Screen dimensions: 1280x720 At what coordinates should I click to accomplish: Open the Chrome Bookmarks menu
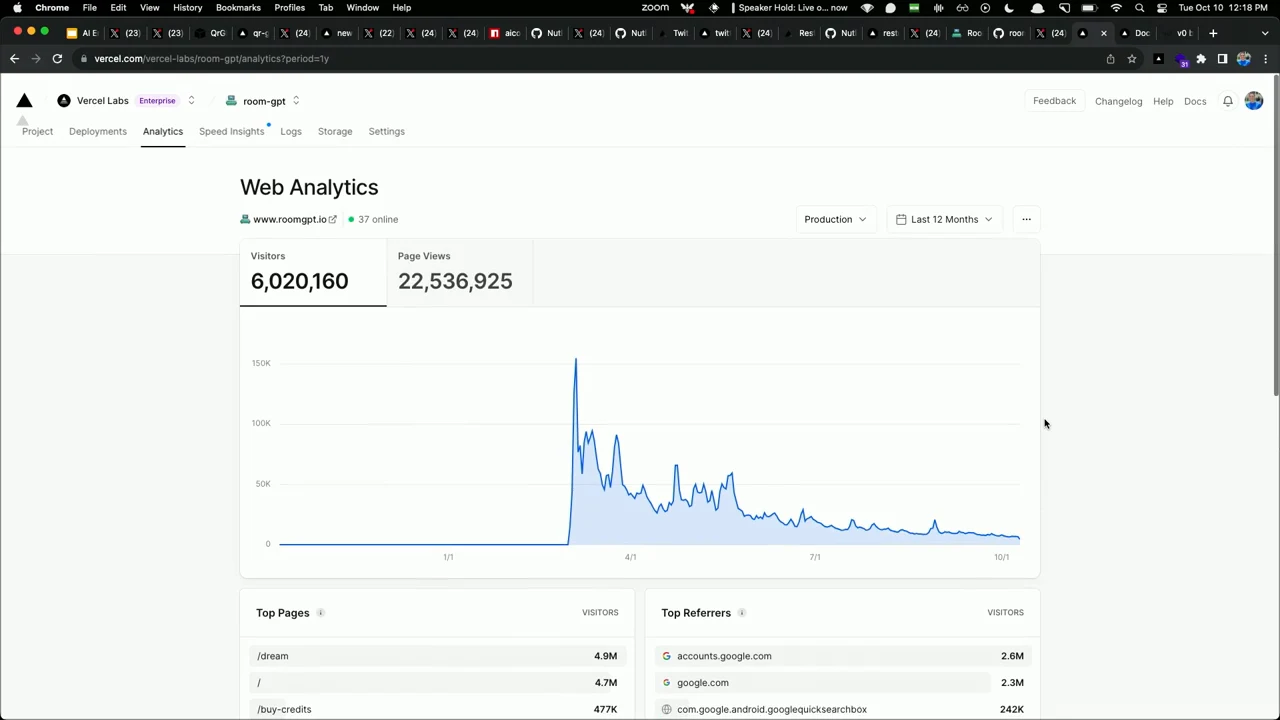coord(238,8)
